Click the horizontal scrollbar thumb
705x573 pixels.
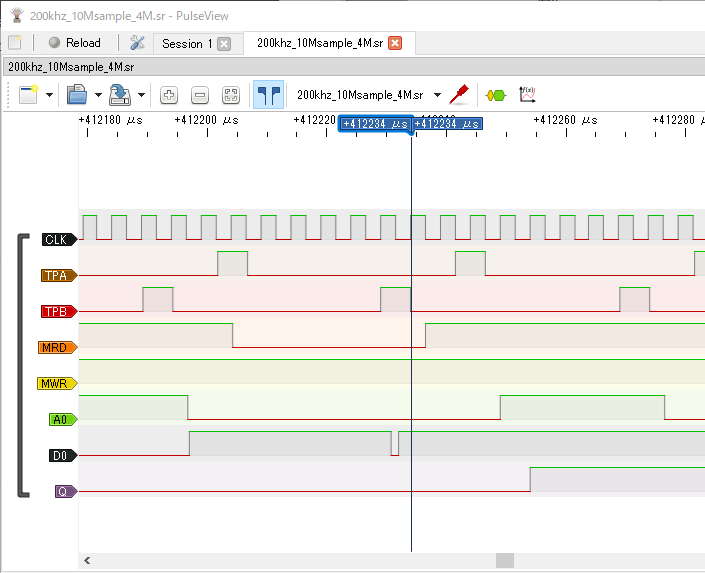point(504,561)
